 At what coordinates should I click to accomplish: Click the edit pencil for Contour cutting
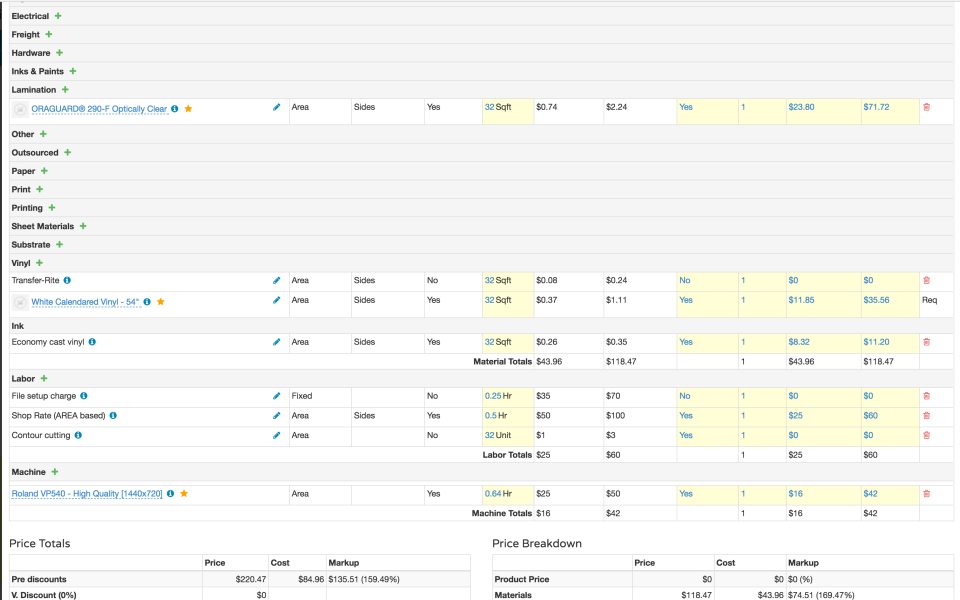point(277,434)
